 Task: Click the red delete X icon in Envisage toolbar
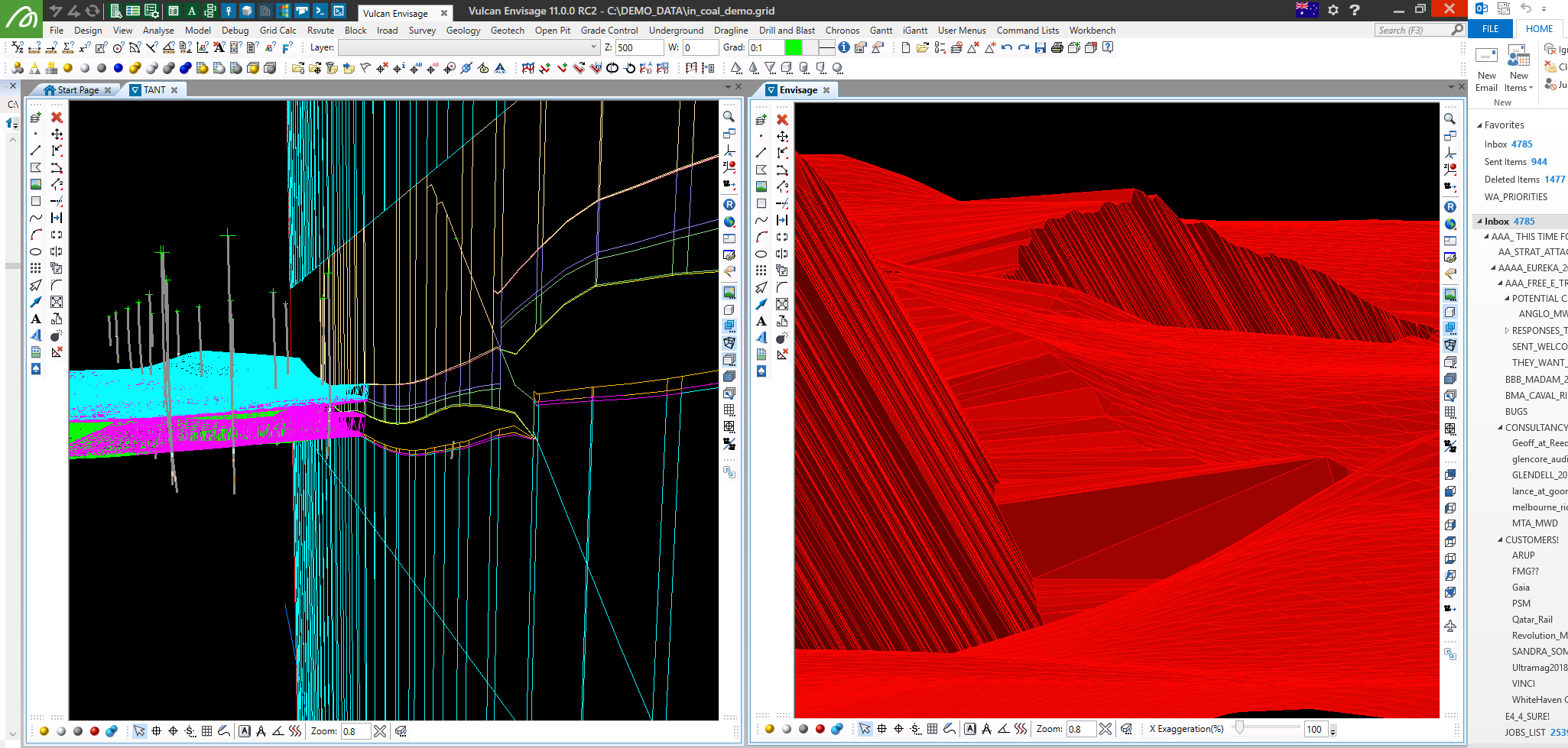[782, 119]
